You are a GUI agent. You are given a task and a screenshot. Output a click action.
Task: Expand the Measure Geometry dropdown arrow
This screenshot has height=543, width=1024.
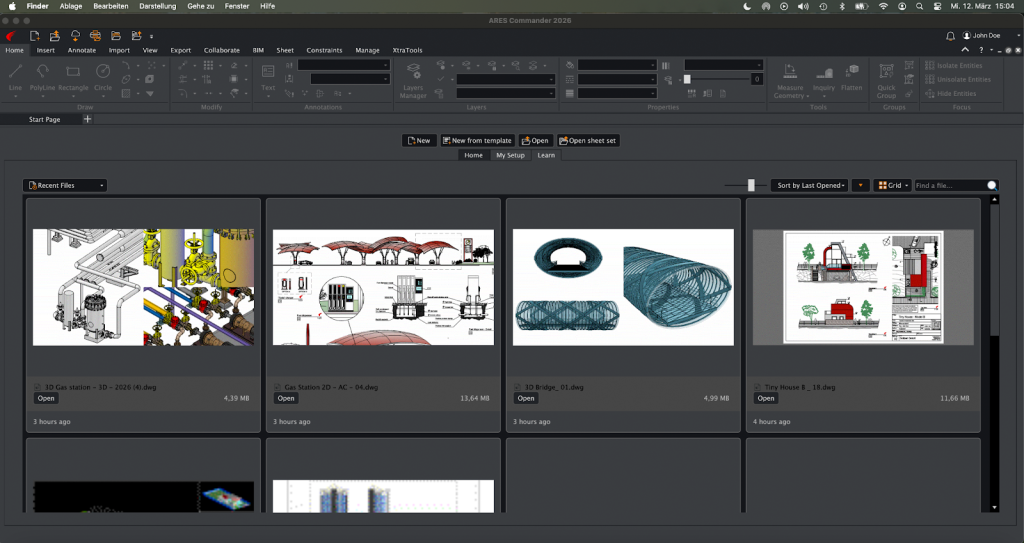[x=808, y=96]
